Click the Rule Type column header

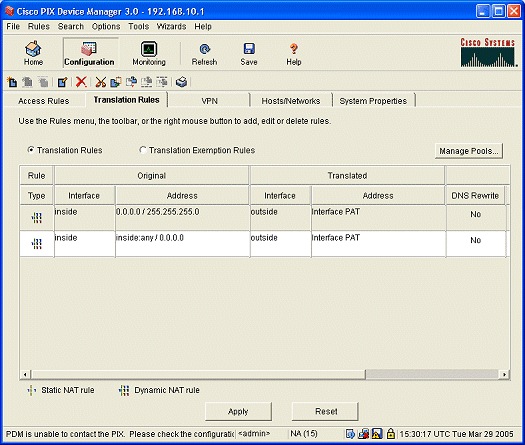(36, 196)
